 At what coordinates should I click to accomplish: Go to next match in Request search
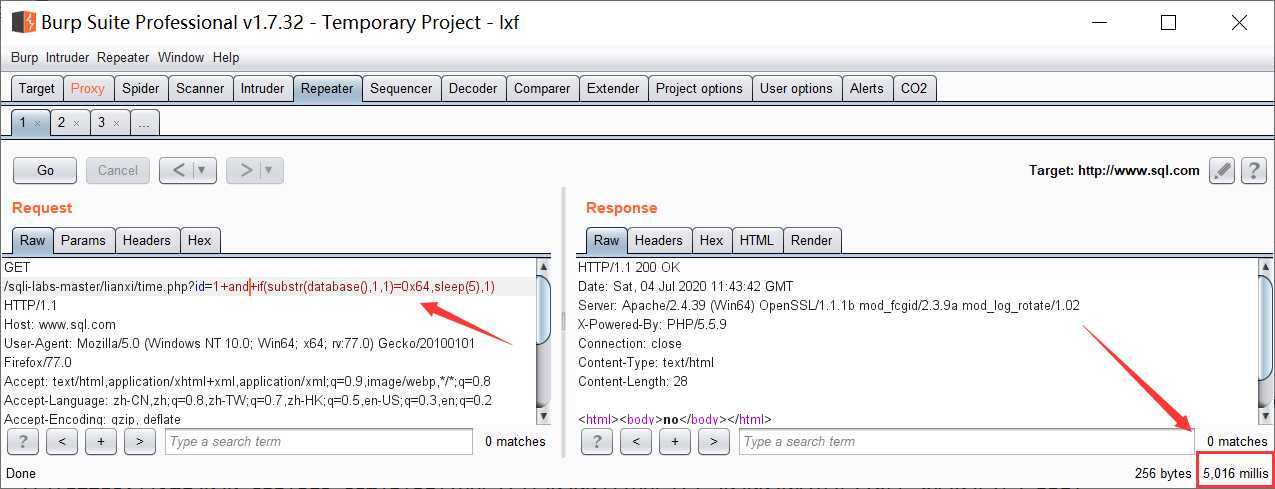point(140,441)
